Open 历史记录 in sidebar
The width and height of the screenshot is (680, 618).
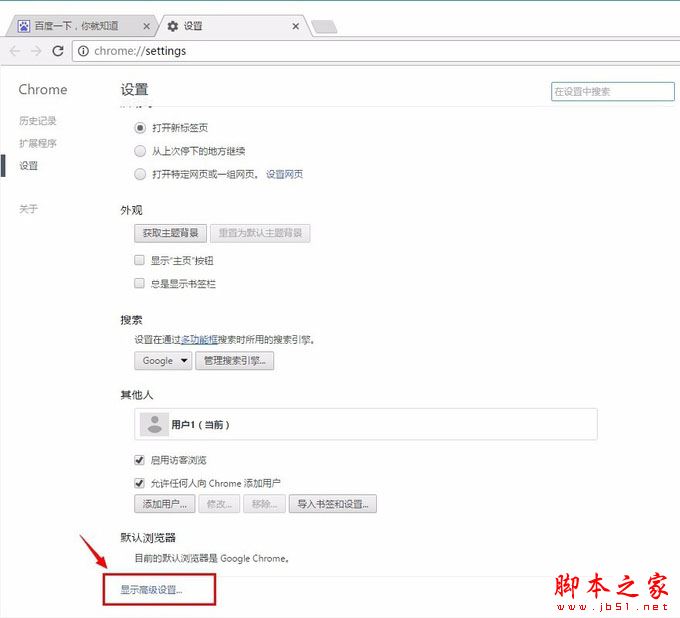38,121
